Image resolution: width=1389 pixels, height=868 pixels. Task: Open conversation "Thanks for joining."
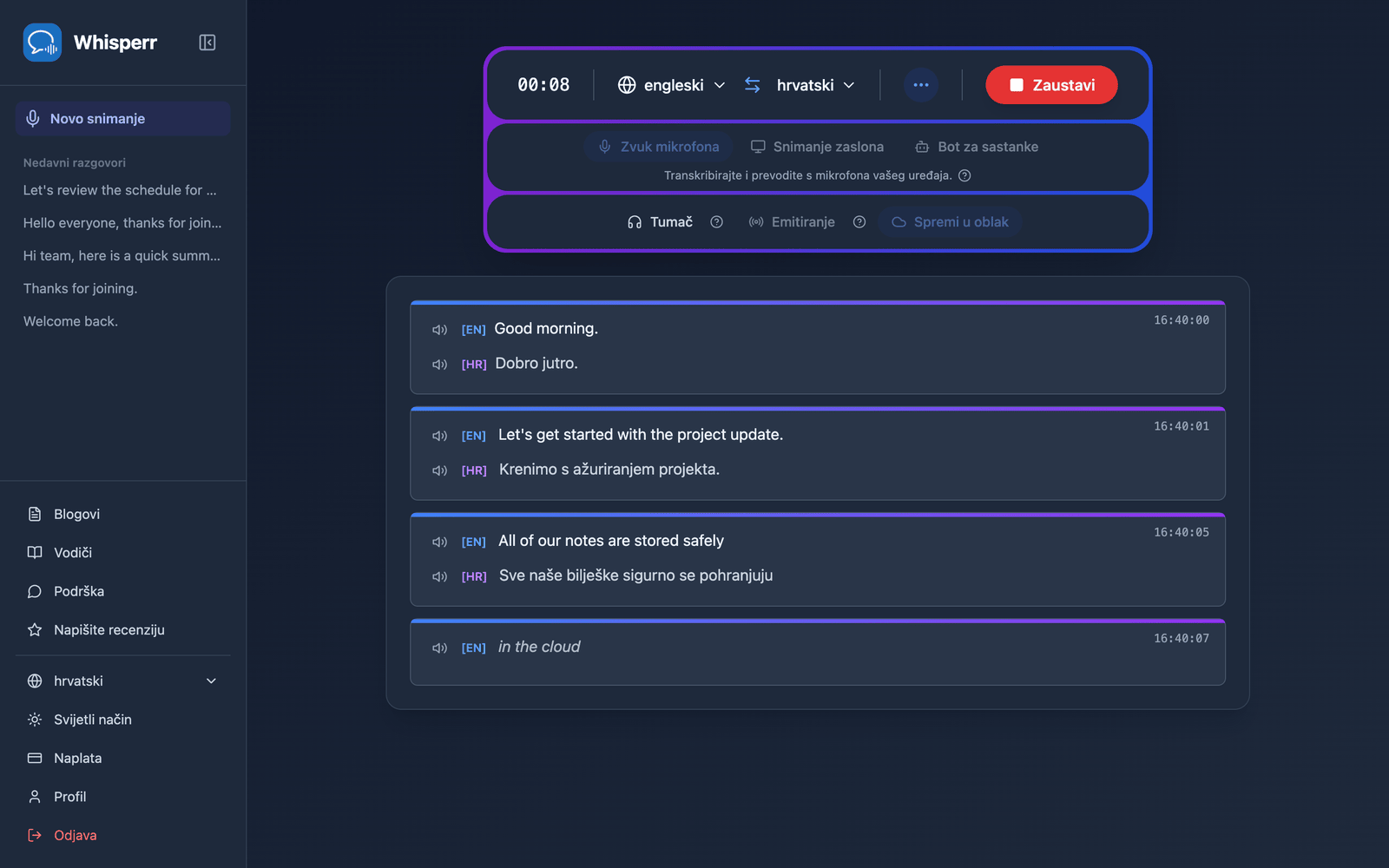point(80,288)
